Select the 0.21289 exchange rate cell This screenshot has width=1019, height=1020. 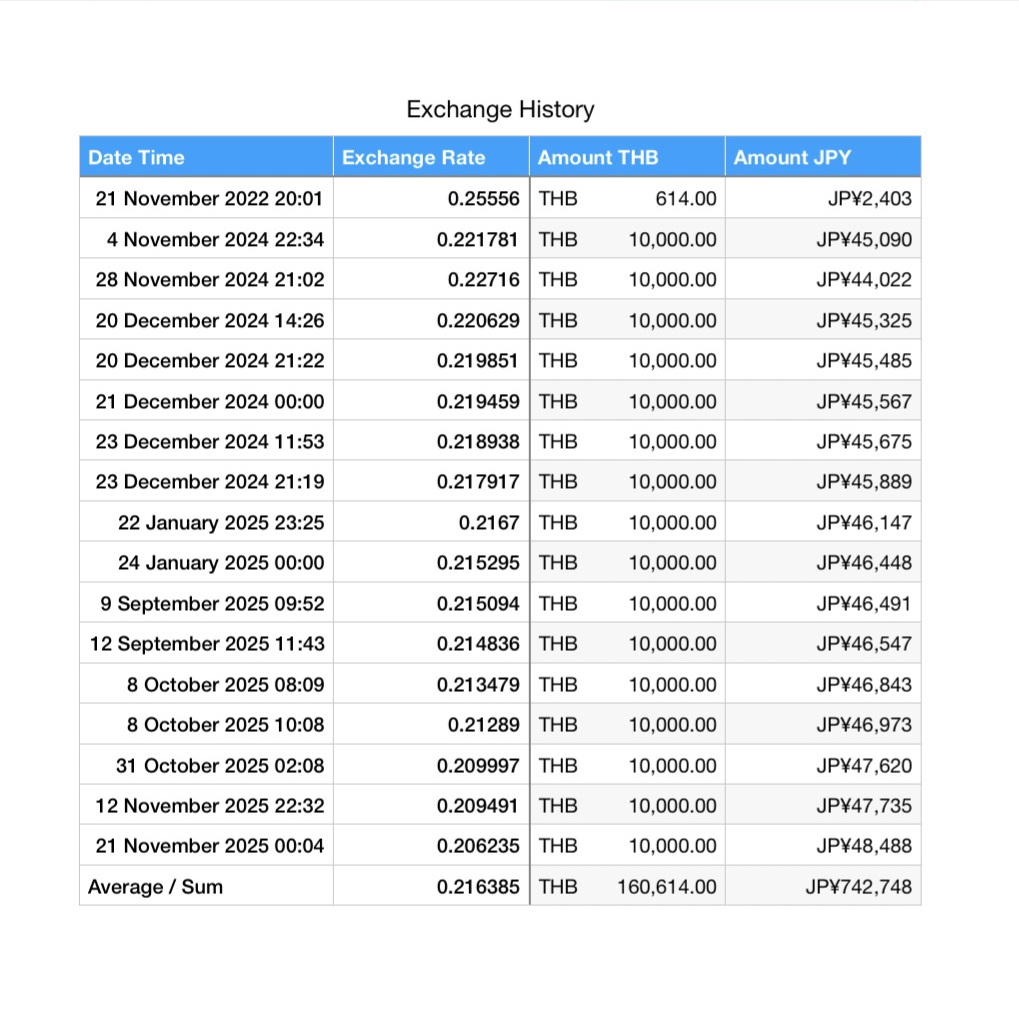coord(431,724)
